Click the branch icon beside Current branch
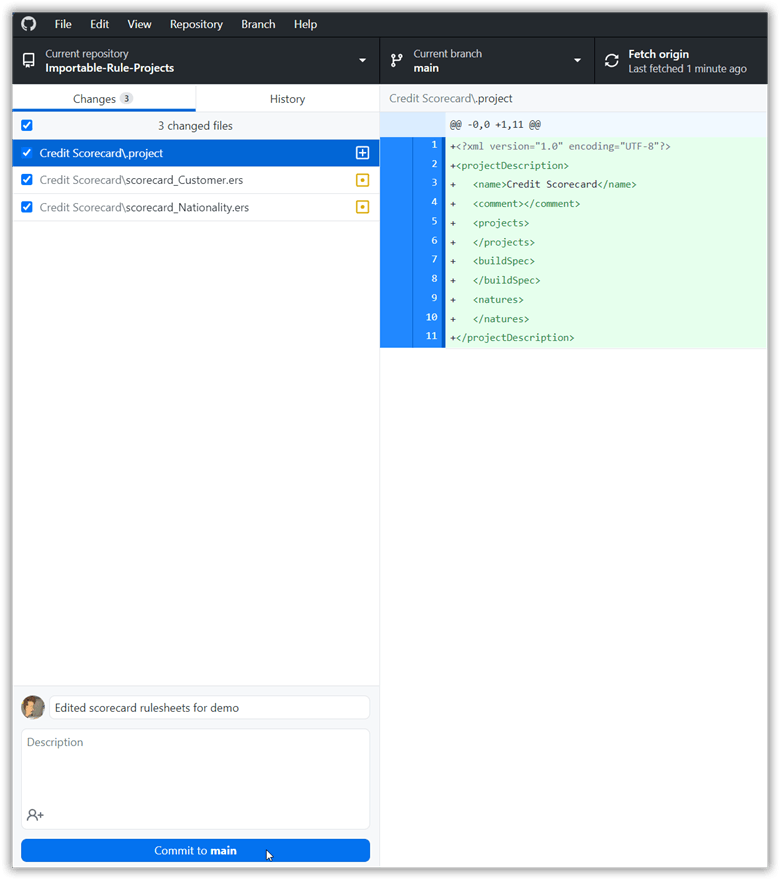This screenshot has width=780, height=880. 397,61
